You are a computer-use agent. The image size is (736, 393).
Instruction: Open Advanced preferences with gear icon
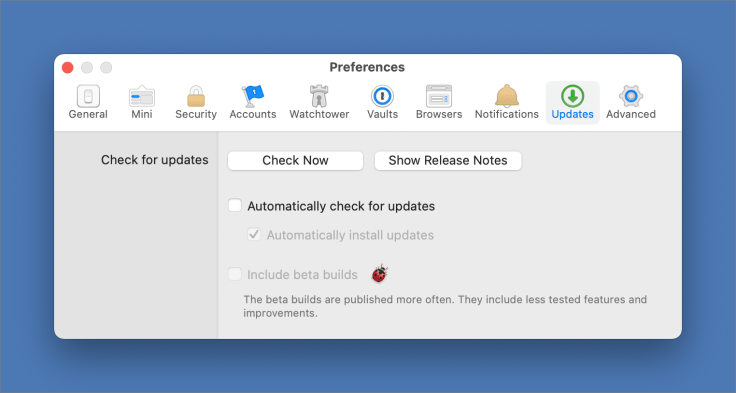click(631, 102)
